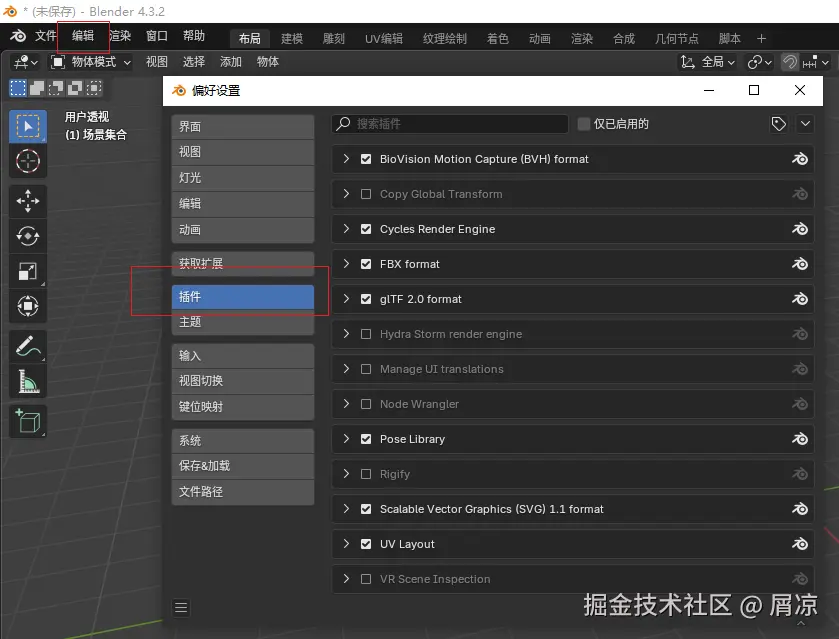Viewport: 839px width, 639px height.
Task: Click the set-new-selection mode icon
Action: [x=18, y=88]
